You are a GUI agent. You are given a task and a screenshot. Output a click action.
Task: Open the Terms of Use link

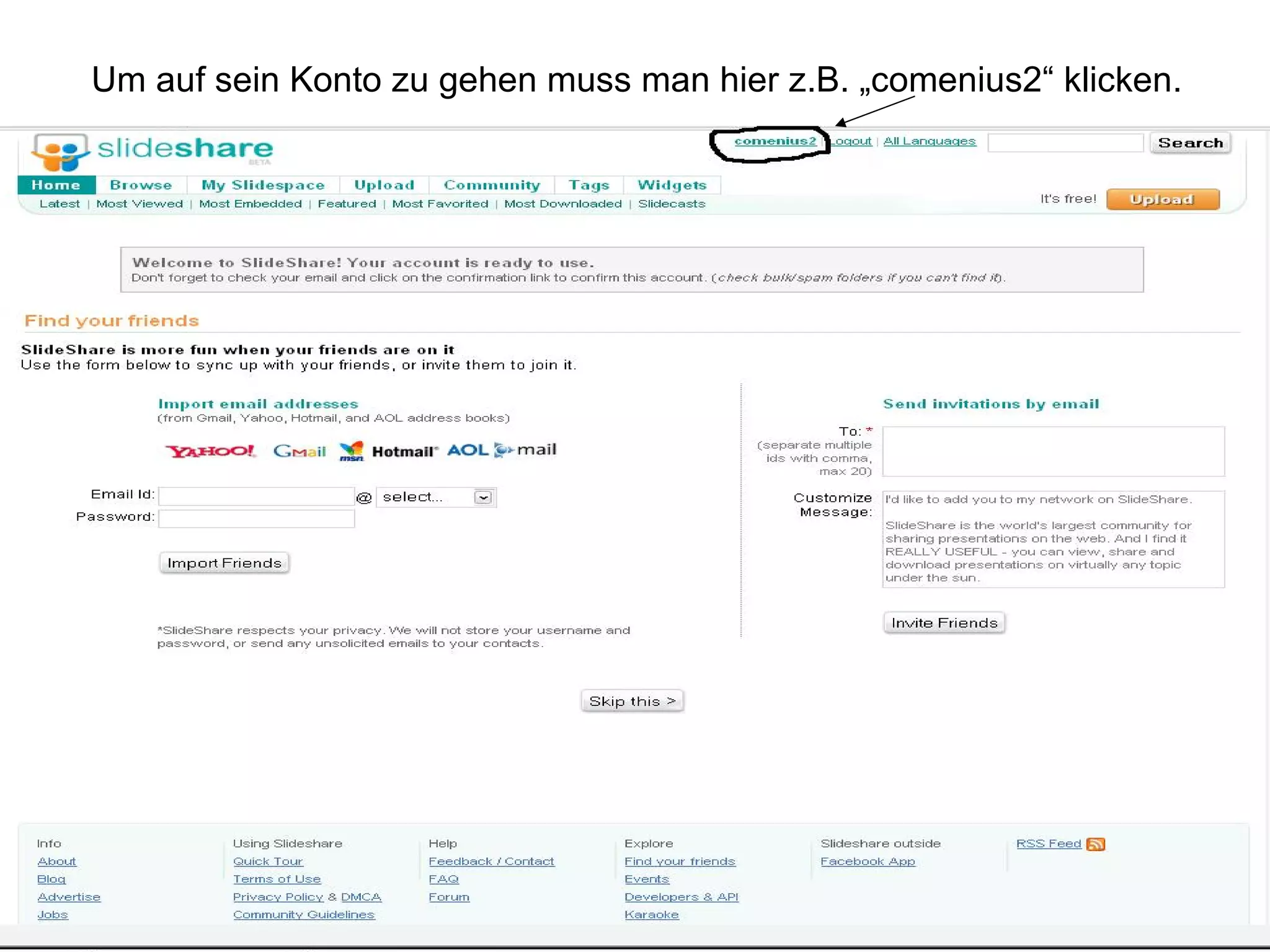(277, 879)
